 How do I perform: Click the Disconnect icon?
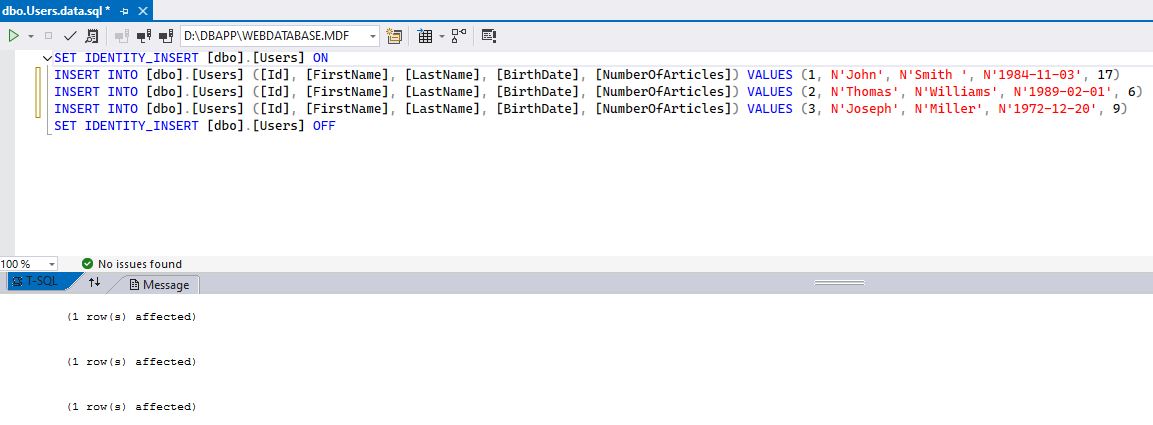[144, 35]
